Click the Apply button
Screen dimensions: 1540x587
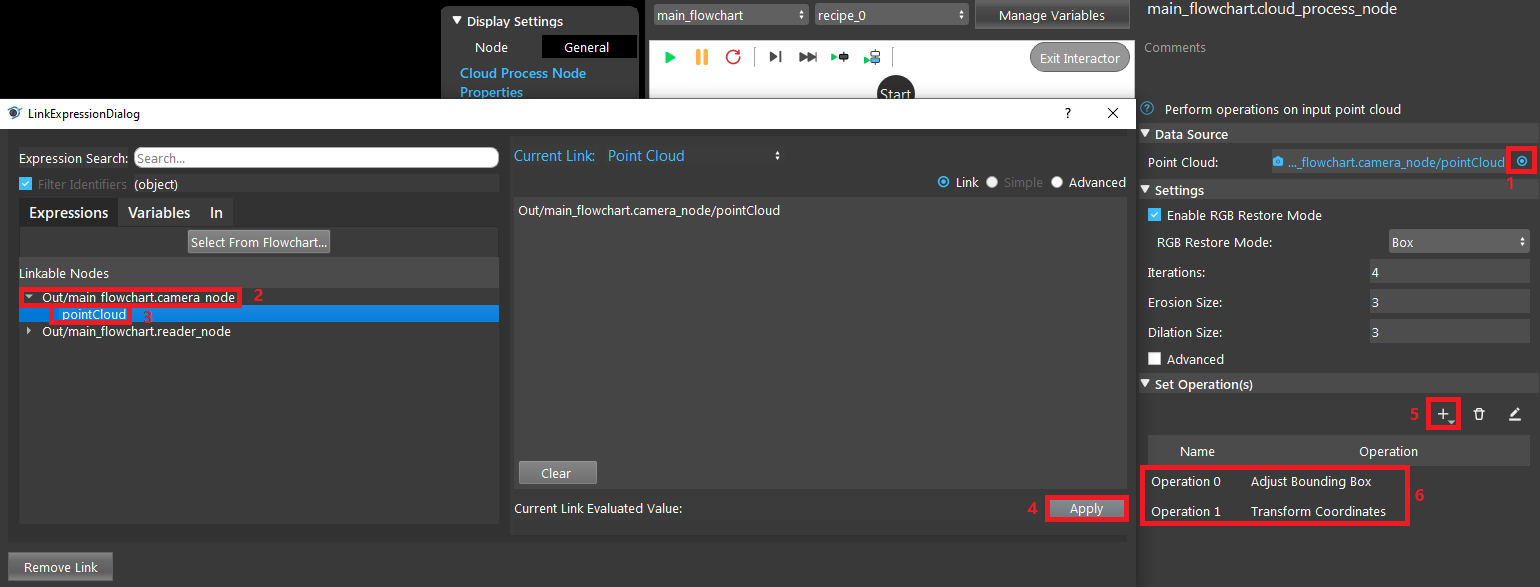1086,508
